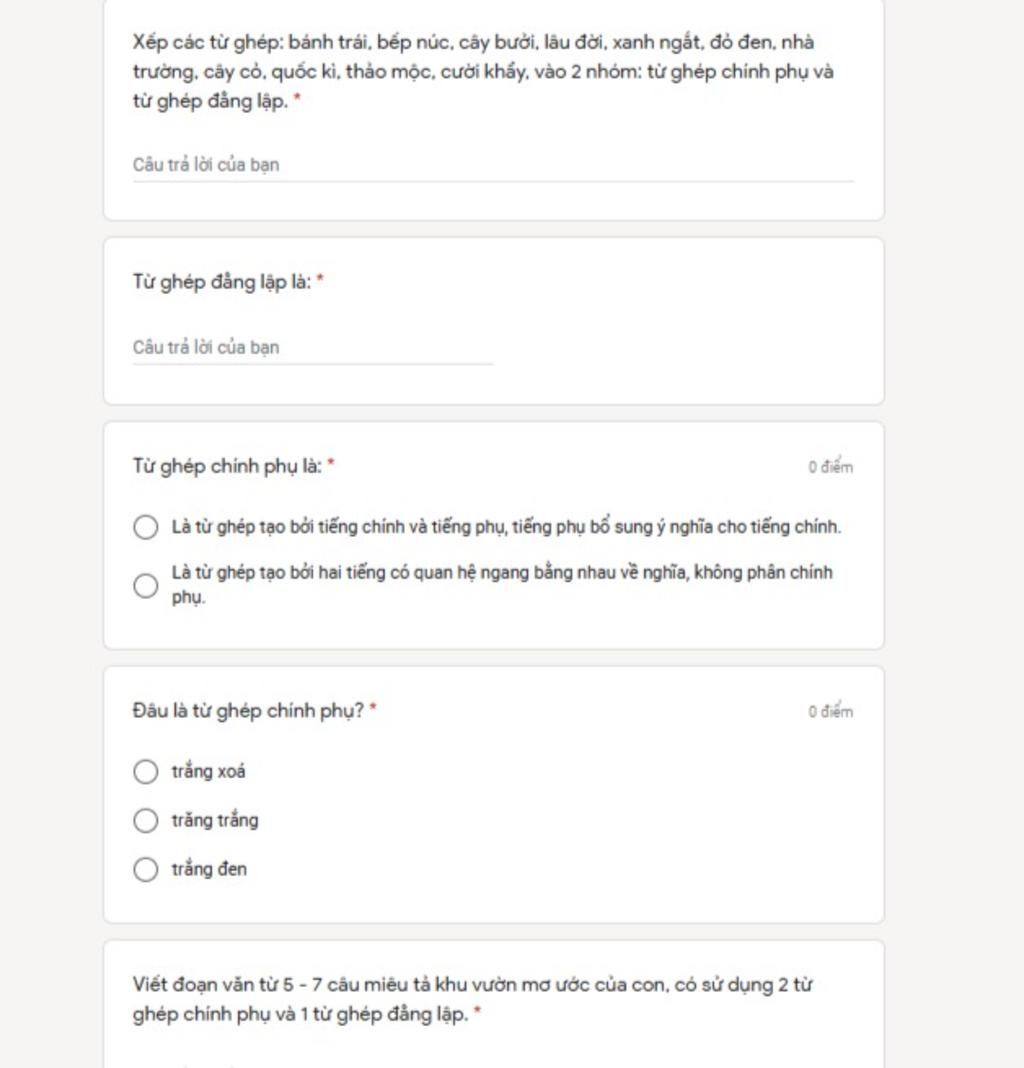
Task: Click the required asterisk after 'Từ ghép đẳng lập là:'
Action: click(x=320, y=279)
